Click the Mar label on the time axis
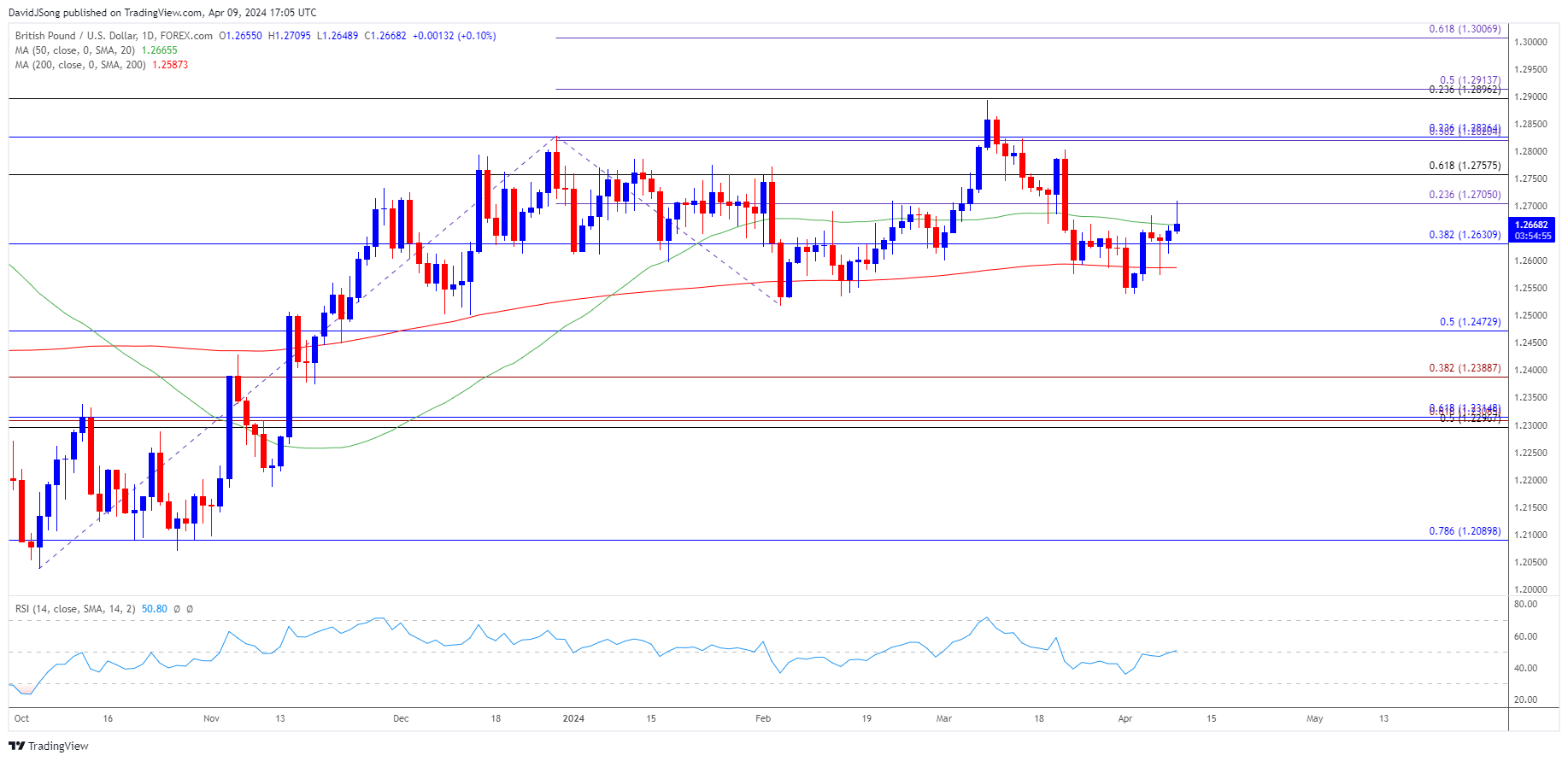 (x=944, y=719)
